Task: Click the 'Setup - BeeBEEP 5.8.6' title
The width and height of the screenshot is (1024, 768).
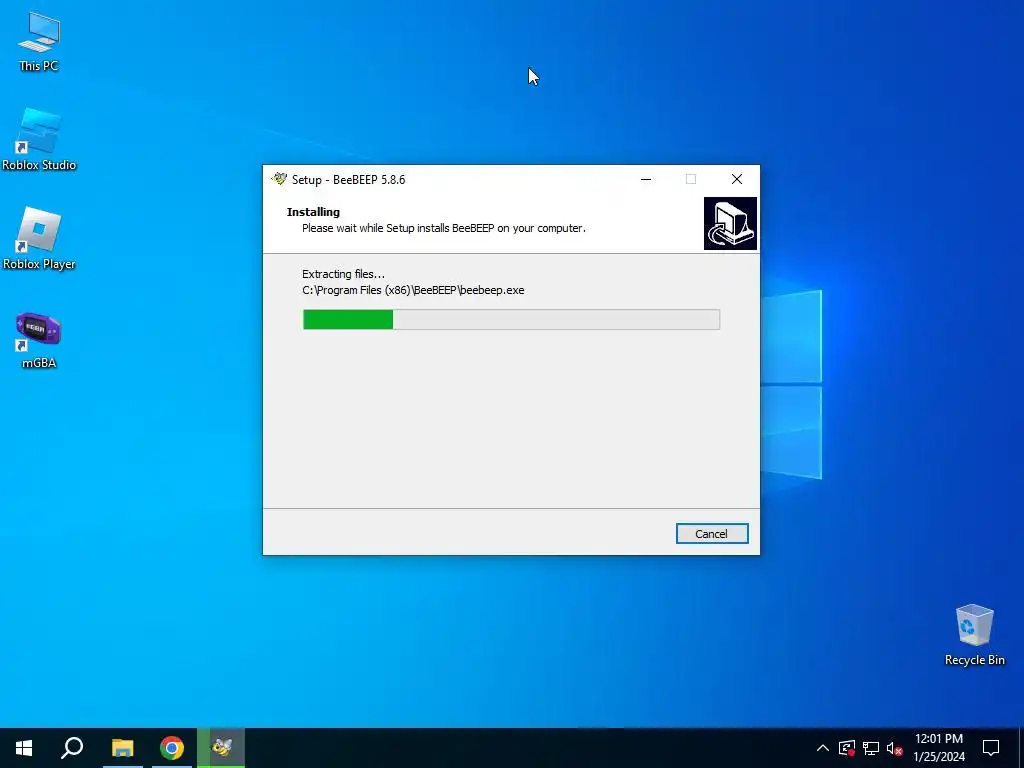Action: 348,180
